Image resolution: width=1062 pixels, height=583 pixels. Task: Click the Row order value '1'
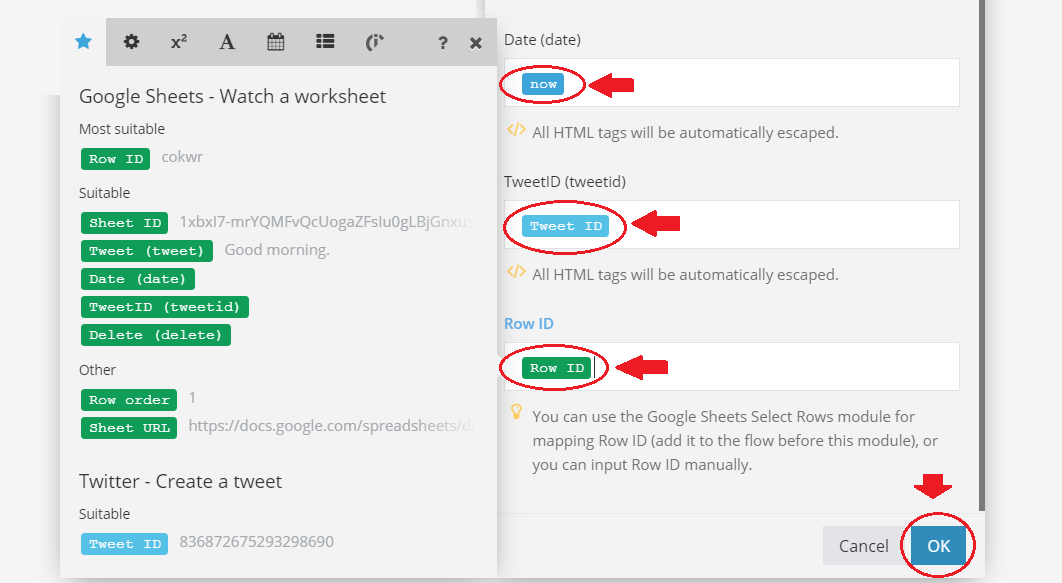(x=192, y=397)
